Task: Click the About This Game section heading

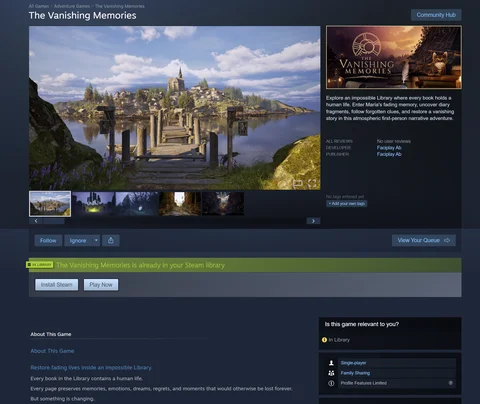Action: [51, 334]
